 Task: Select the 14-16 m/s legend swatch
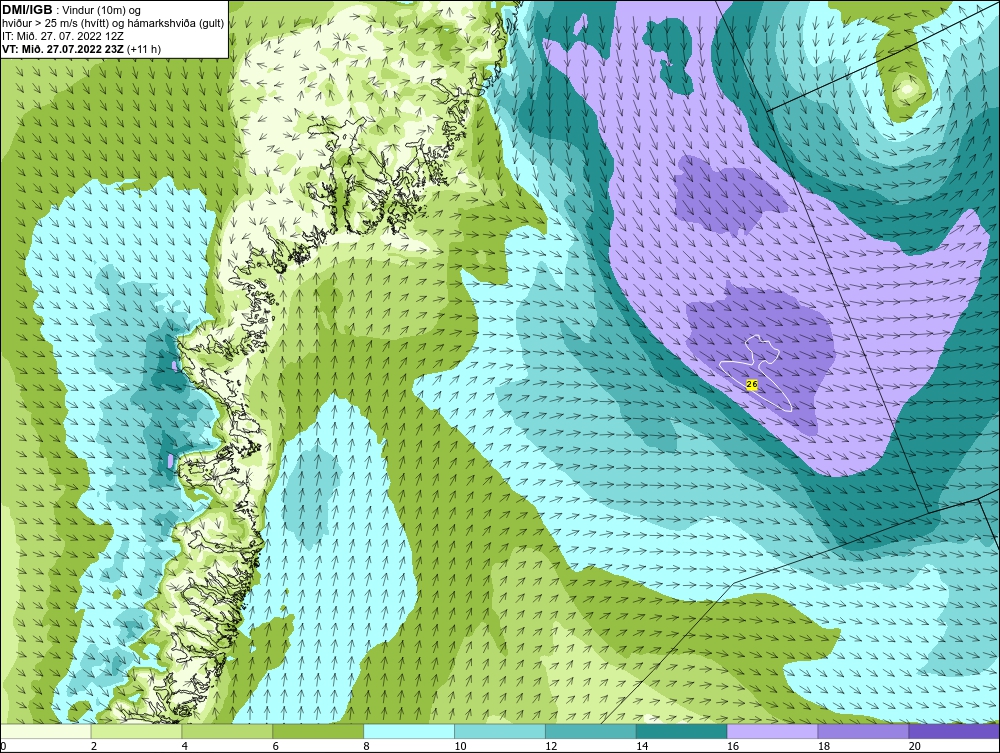coord(682,731)
